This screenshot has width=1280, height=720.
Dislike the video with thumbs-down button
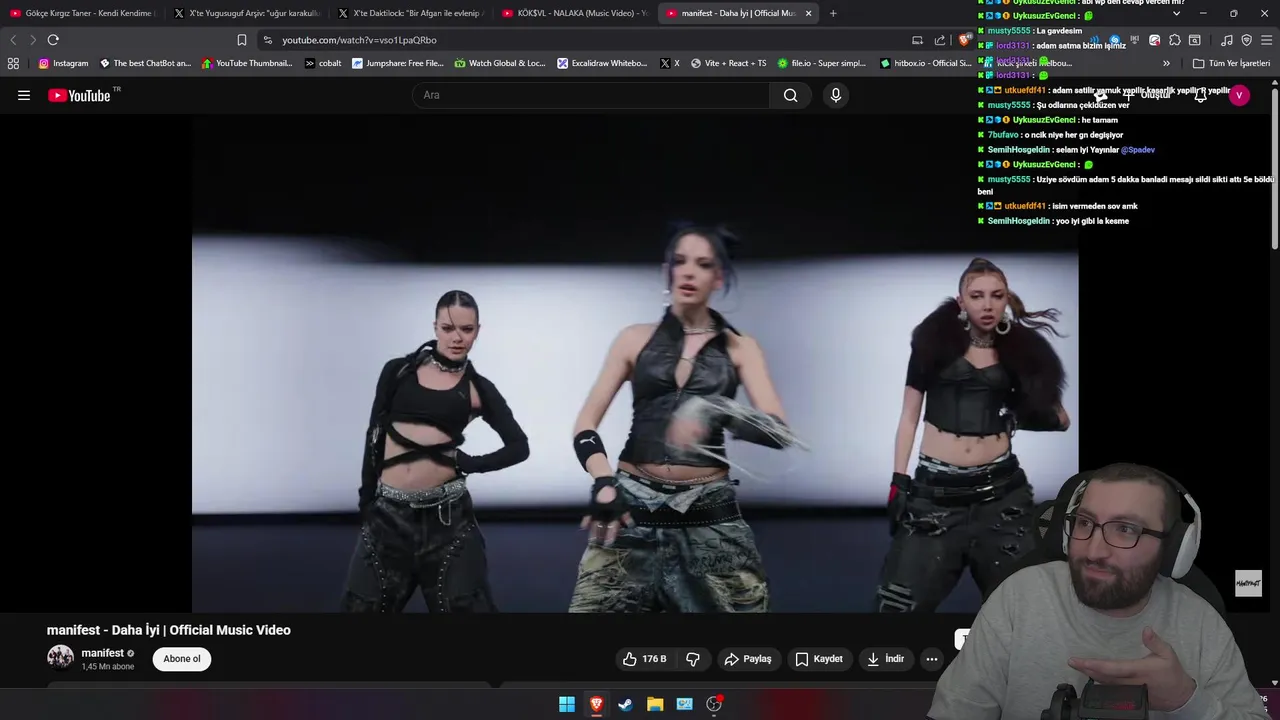coord(693,659)
